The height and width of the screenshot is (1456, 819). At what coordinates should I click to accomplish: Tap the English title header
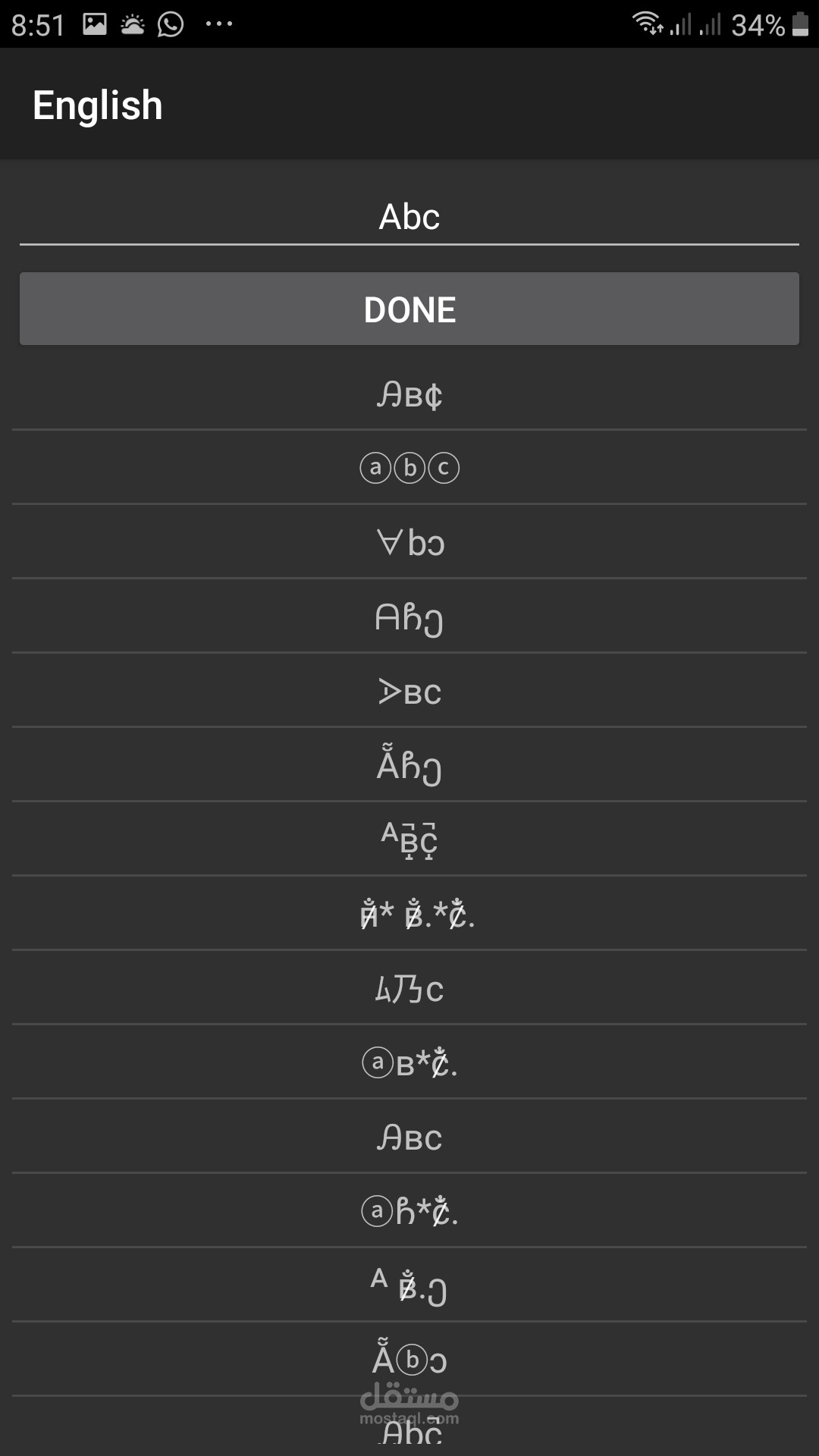tap(98, 105)
